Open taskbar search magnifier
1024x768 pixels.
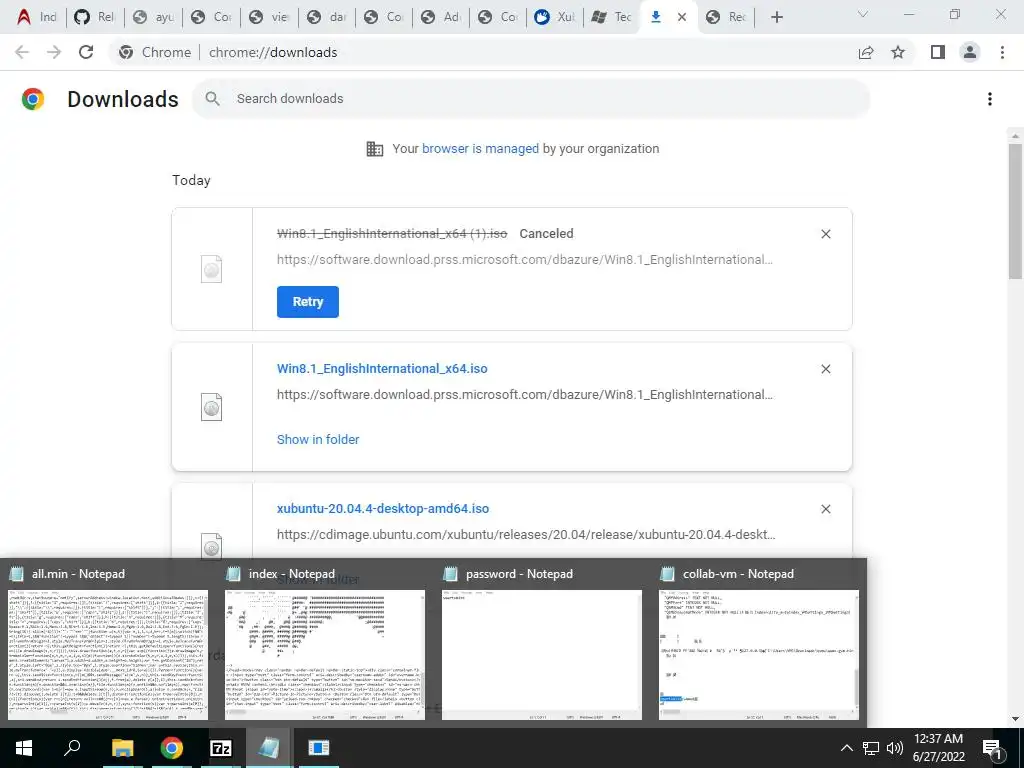72,748
